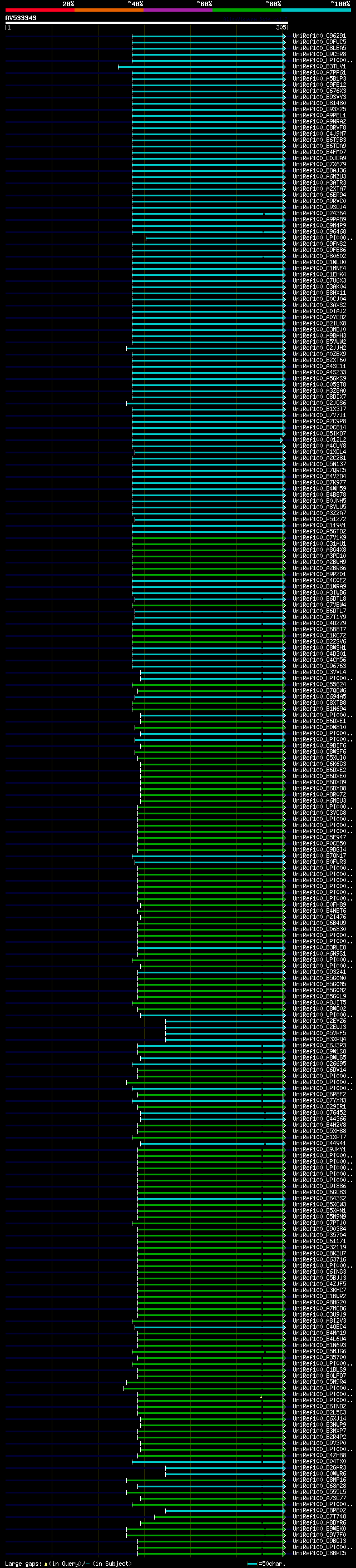Click the UniRef100_B2L5C3 label
Viewport: 356px width, 1568px height.
319,1412
